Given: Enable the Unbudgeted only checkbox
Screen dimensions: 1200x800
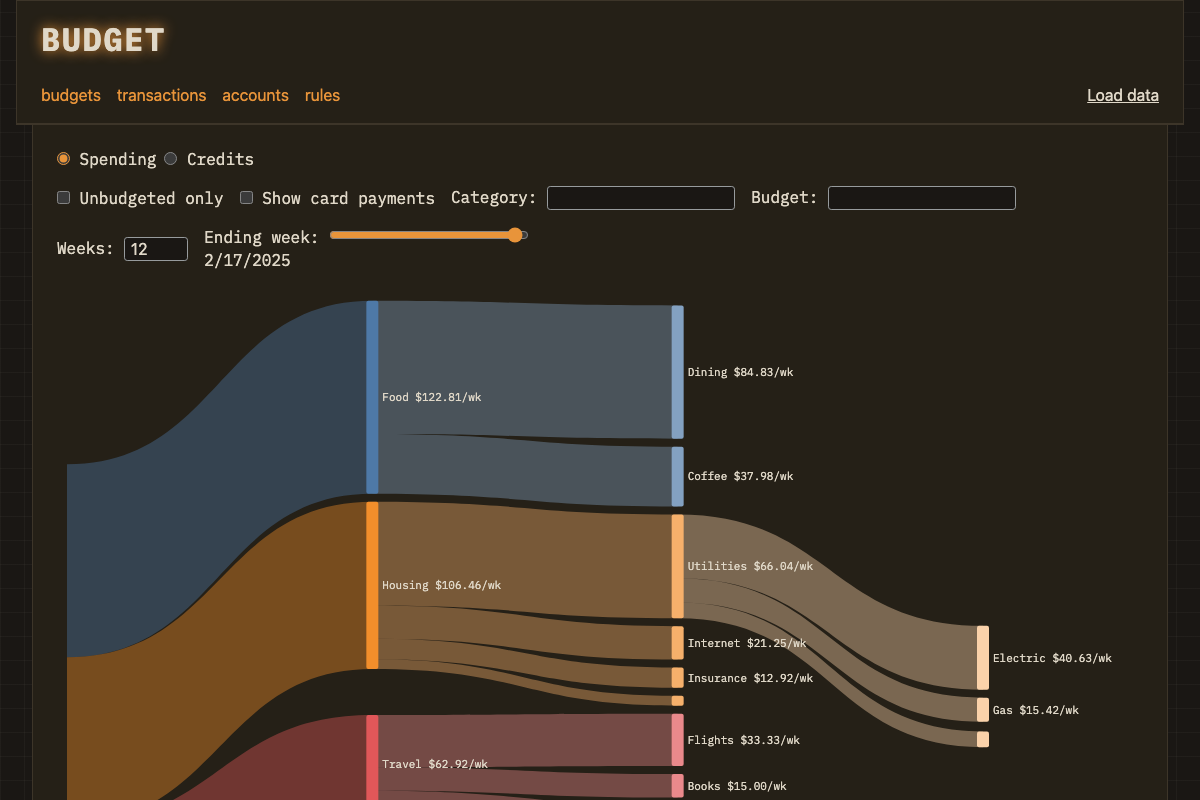Looking at the screenshot, I should (x=63, y=198).
